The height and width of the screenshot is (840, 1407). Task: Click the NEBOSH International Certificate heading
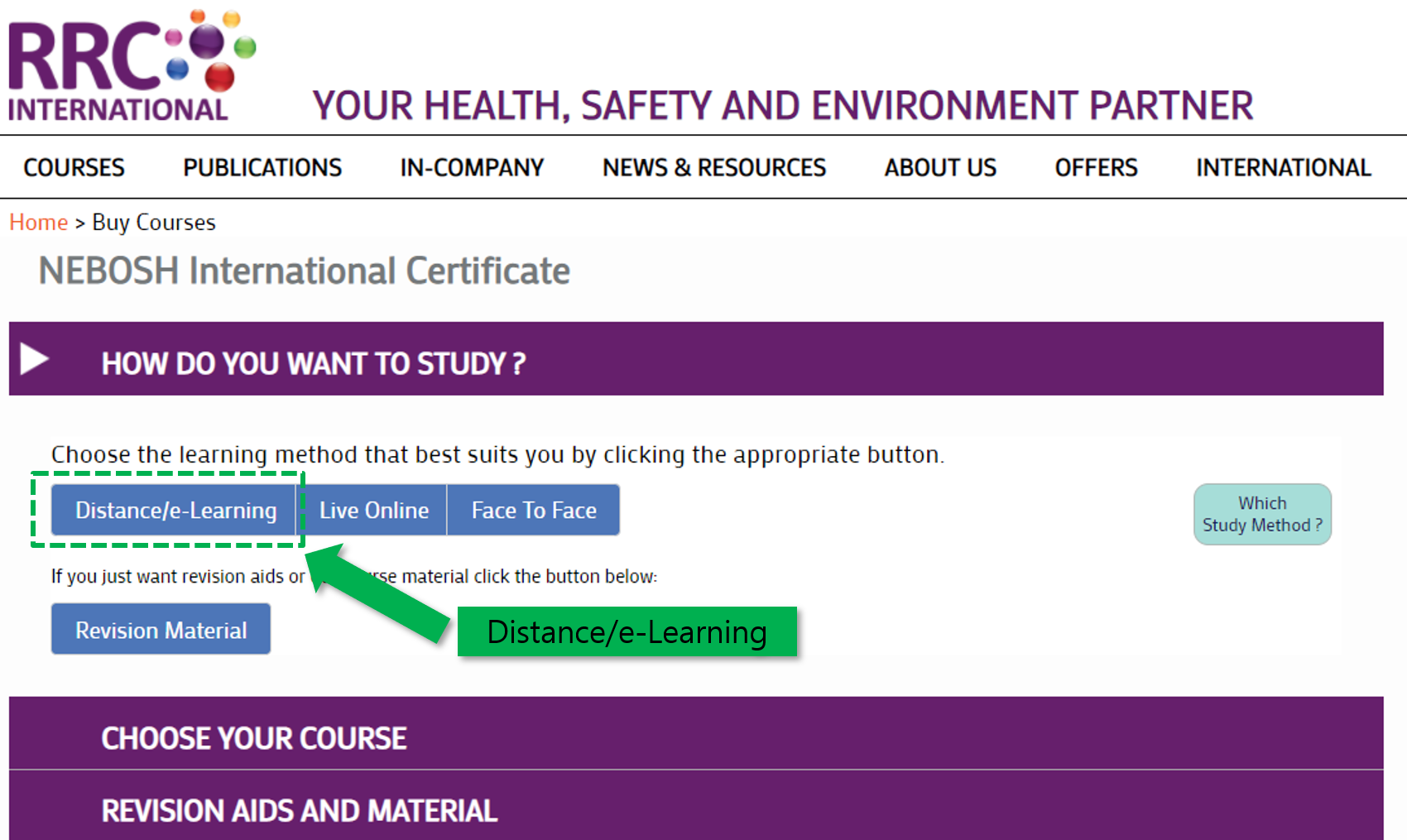tap(305, 271)
